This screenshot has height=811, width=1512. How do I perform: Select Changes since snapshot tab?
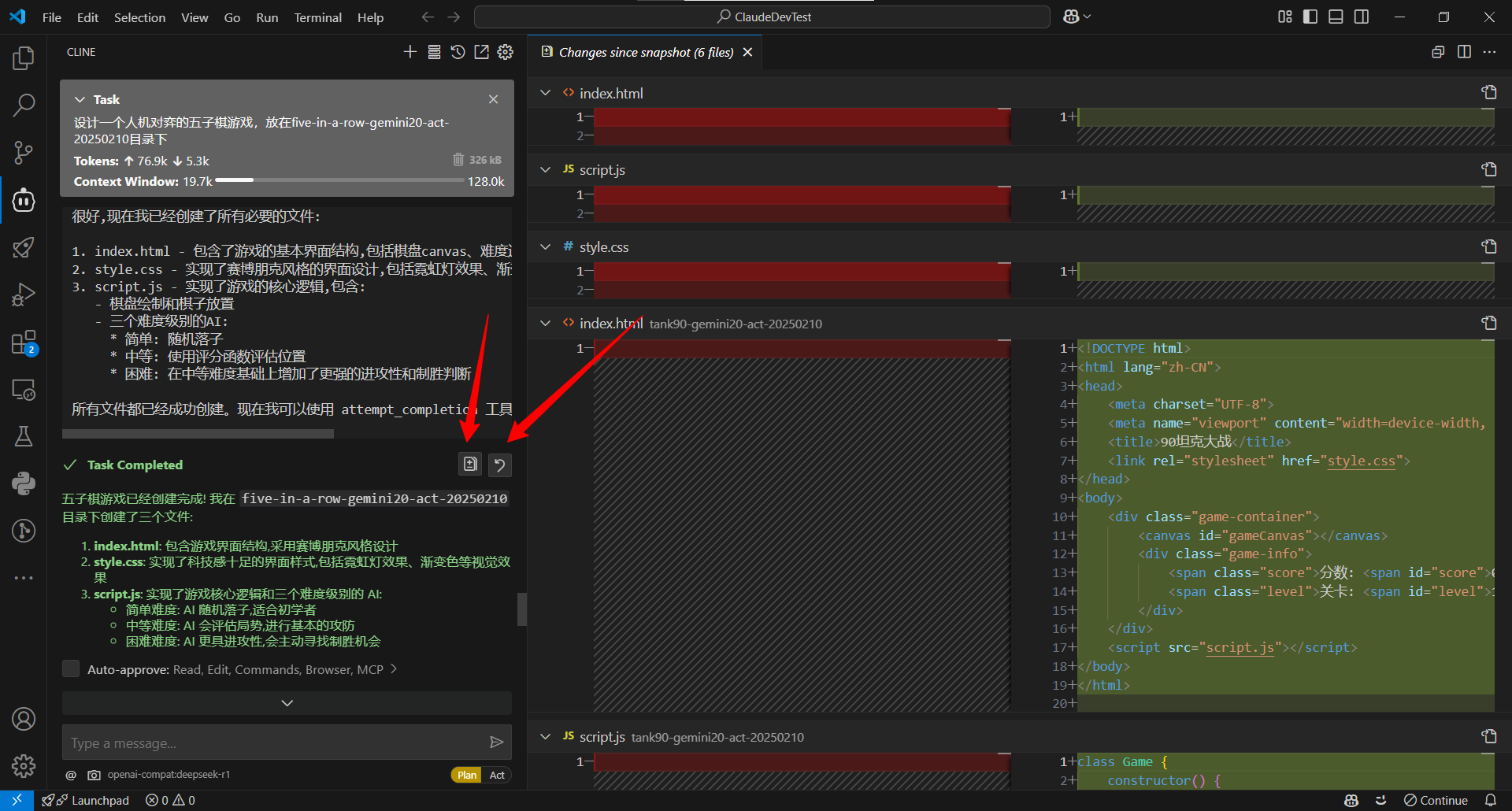point(646,52)
